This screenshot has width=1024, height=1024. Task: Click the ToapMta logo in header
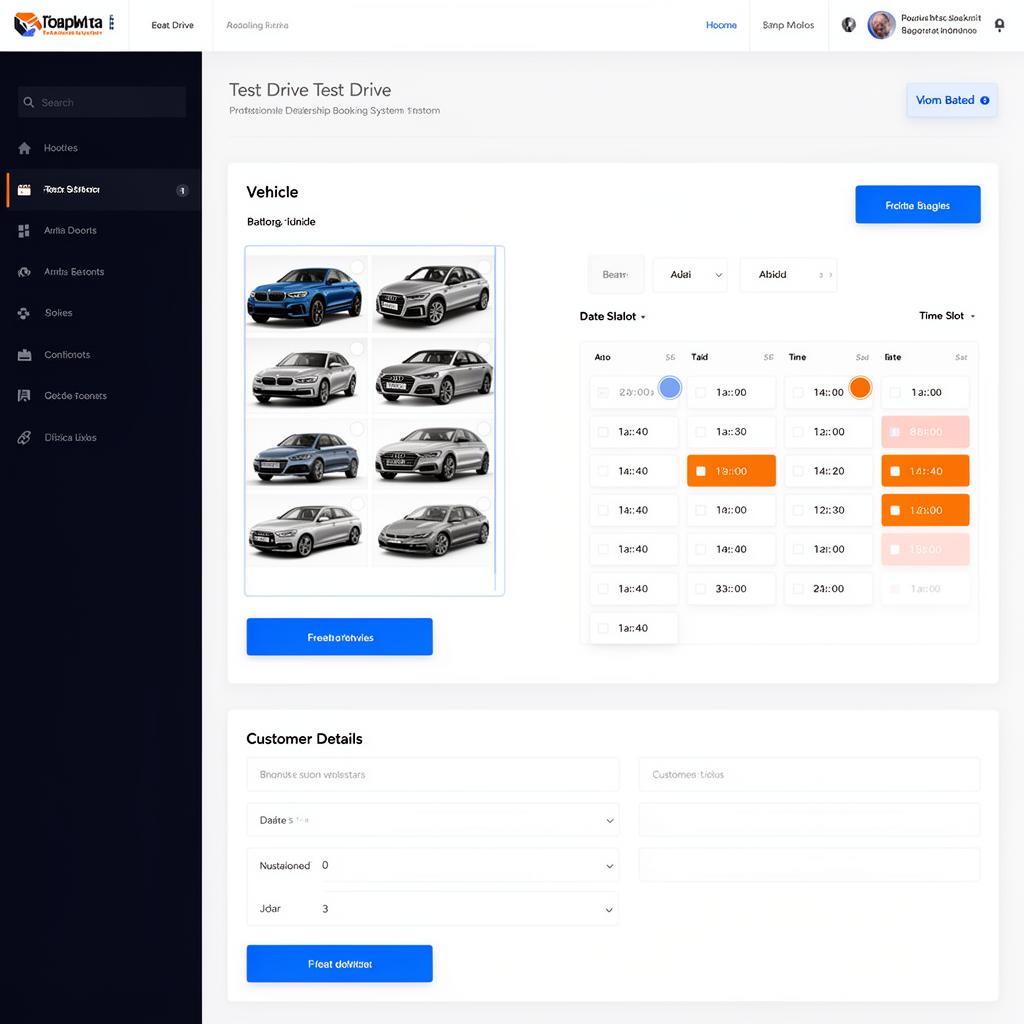(x=64, y=25)
